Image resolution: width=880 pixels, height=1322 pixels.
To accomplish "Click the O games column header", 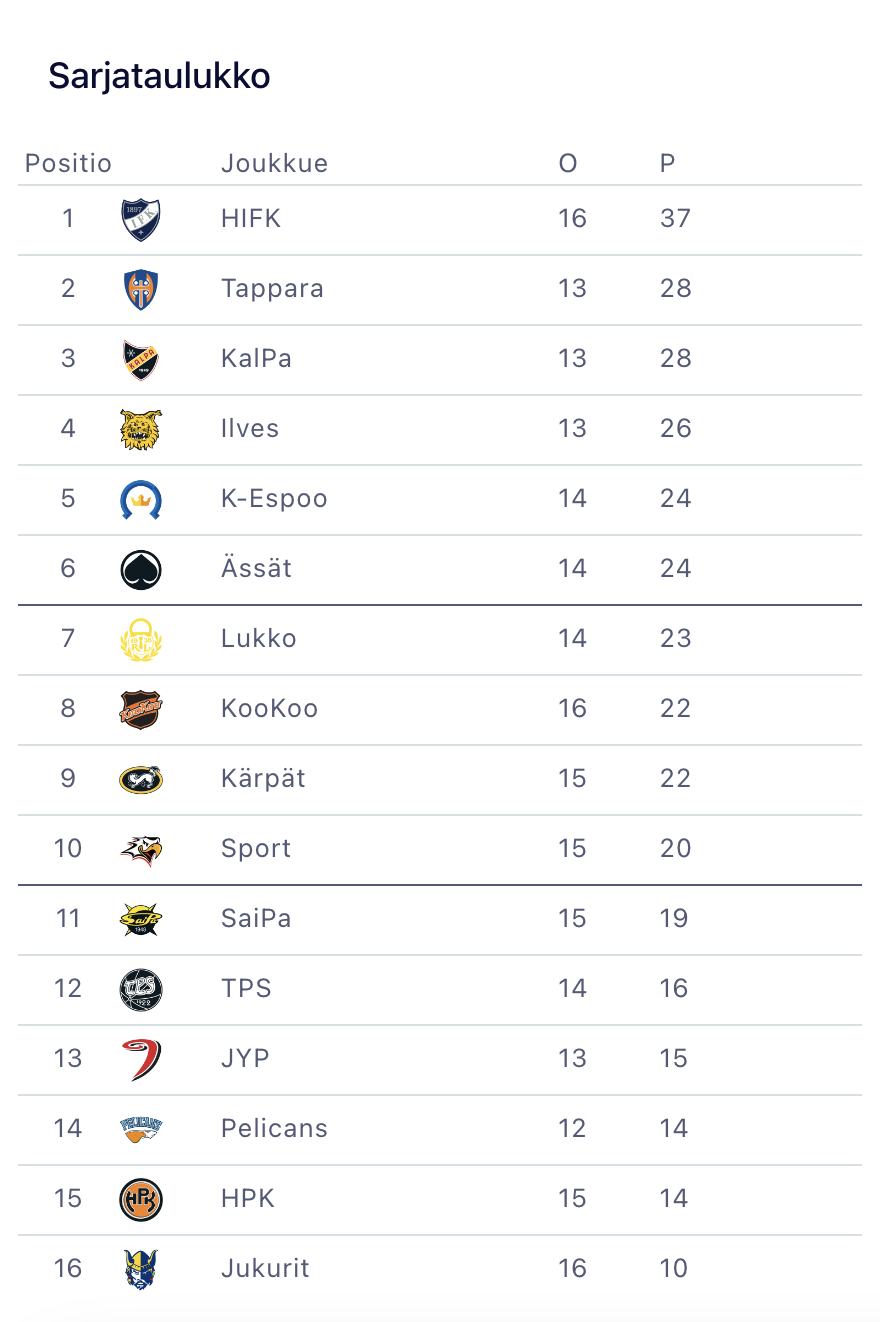I will click(x=568, y=163).
